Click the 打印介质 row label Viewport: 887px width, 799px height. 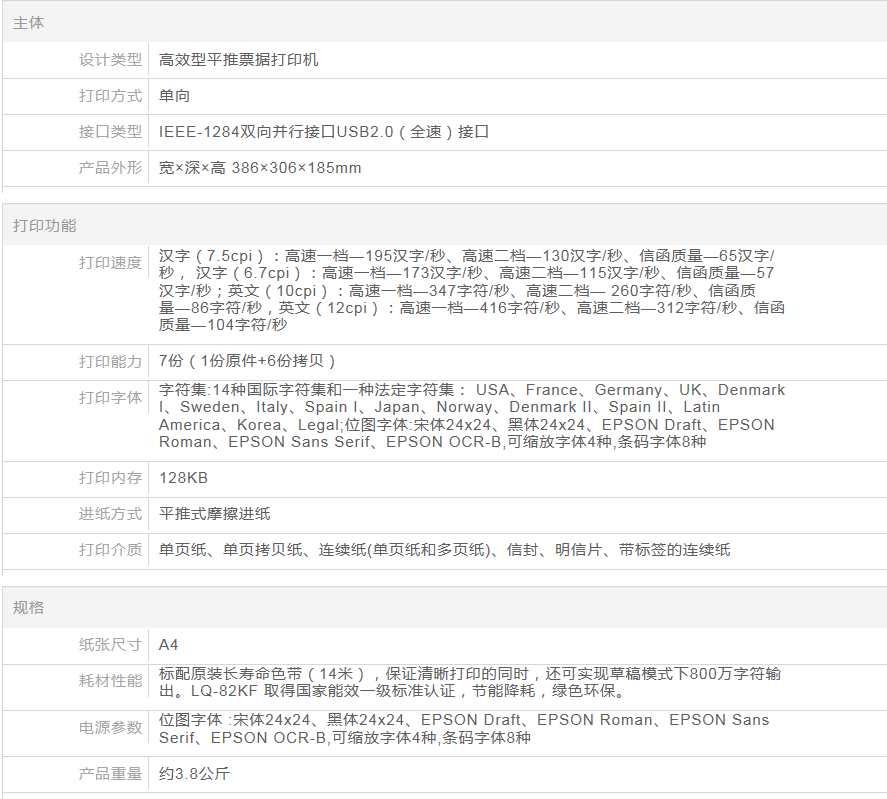coord(110,550)
